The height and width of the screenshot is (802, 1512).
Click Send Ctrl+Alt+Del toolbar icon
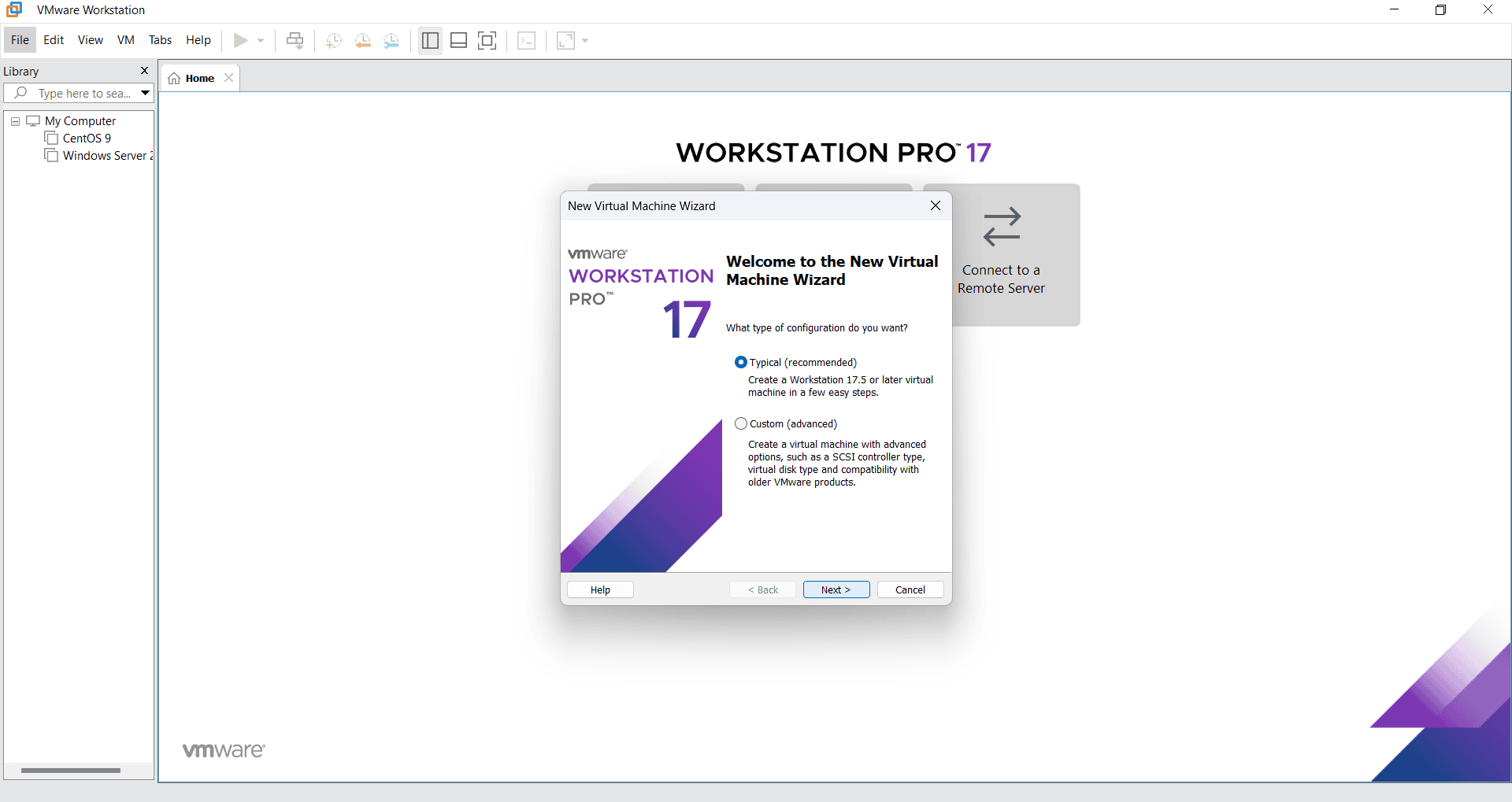tap(295, 40)
